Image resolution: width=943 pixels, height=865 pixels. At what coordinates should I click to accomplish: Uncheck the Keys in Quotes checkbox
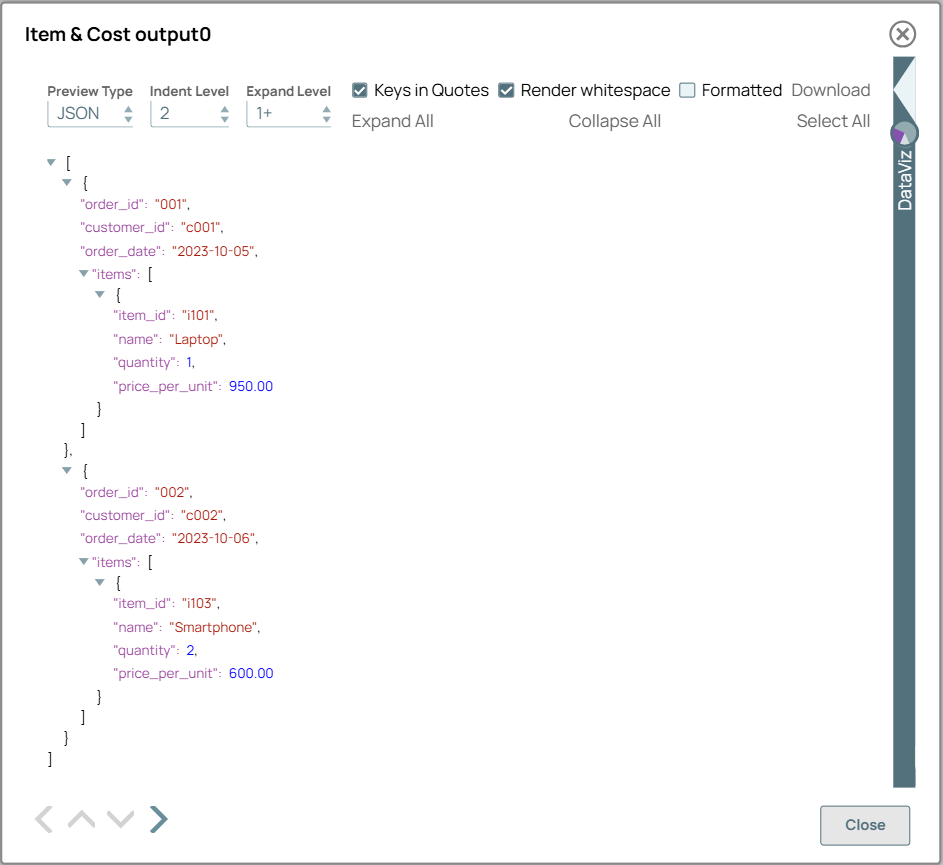359,90
